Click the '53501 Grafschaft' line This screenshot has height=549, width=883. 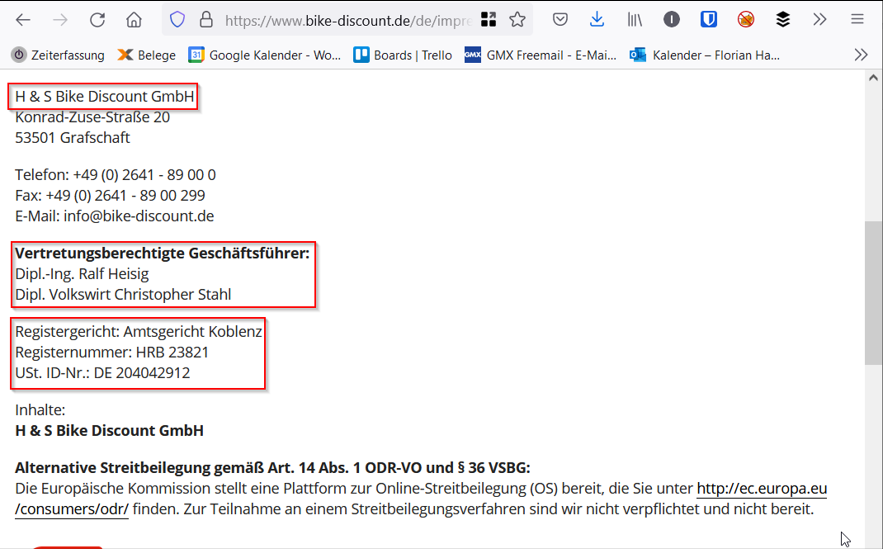point(73,137)
